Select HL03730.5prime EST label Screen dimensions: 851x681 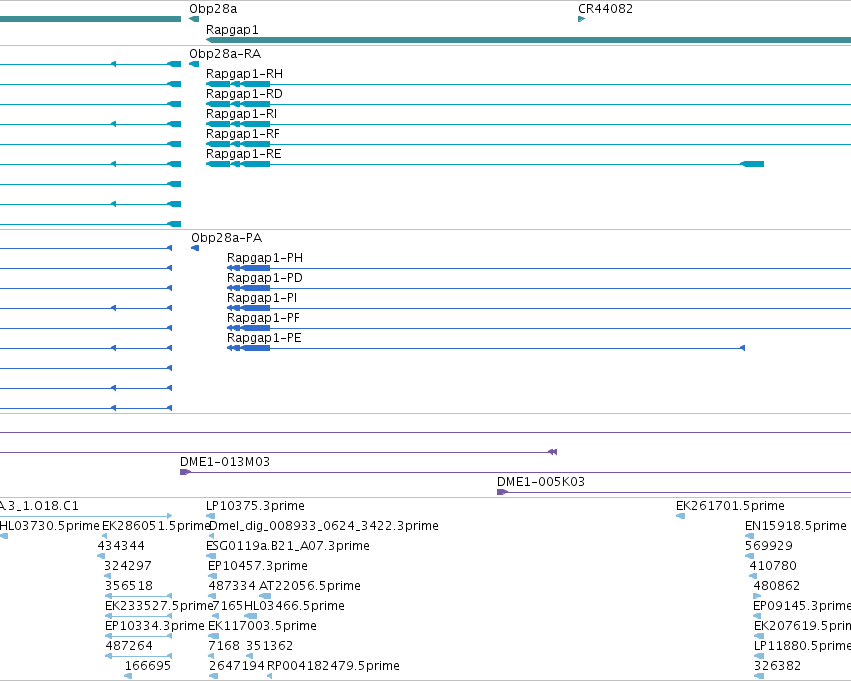[50, 526]
